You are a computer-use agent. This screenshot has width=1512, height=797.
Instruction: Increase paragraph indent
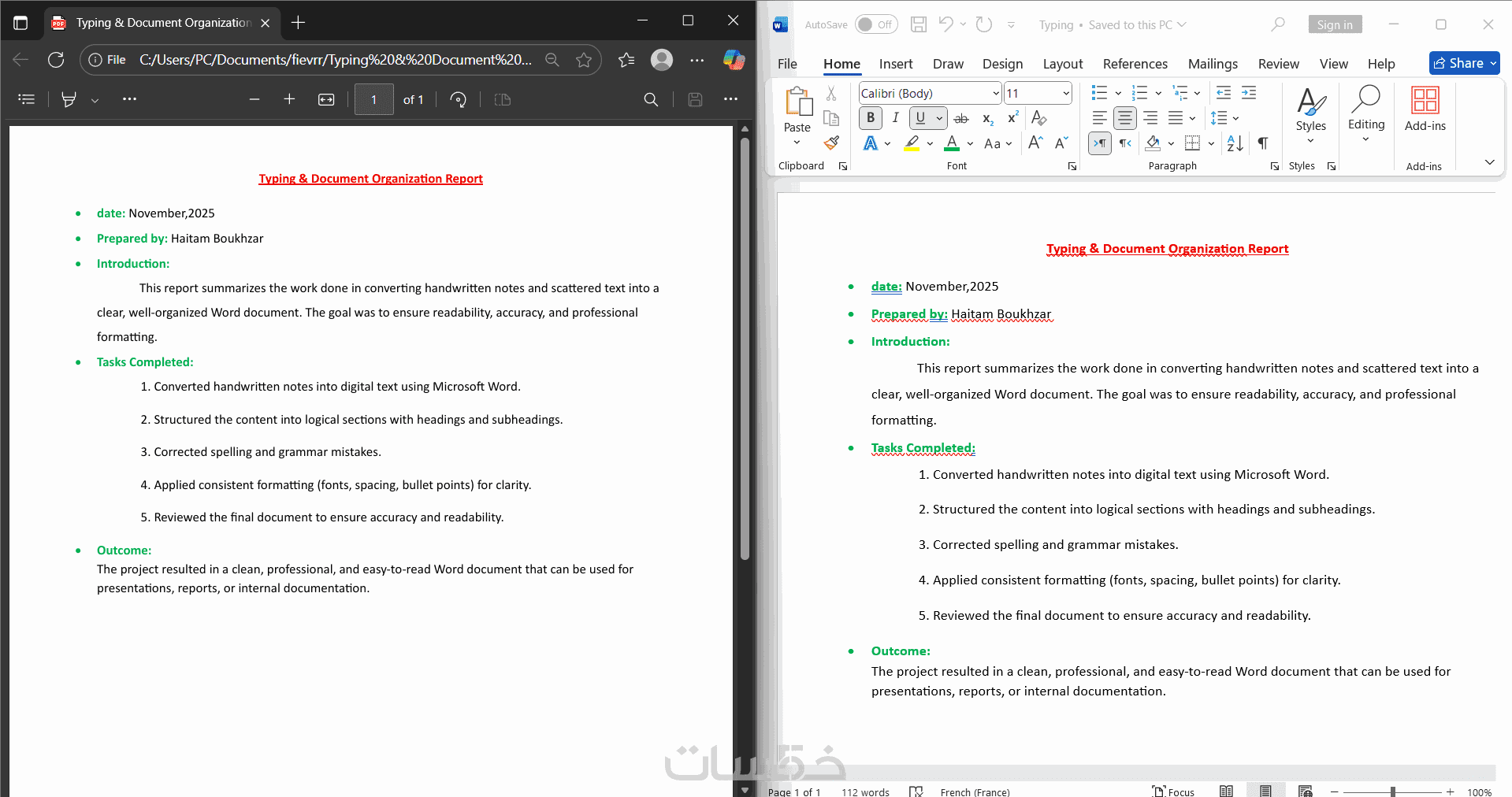coord(1249,93)
